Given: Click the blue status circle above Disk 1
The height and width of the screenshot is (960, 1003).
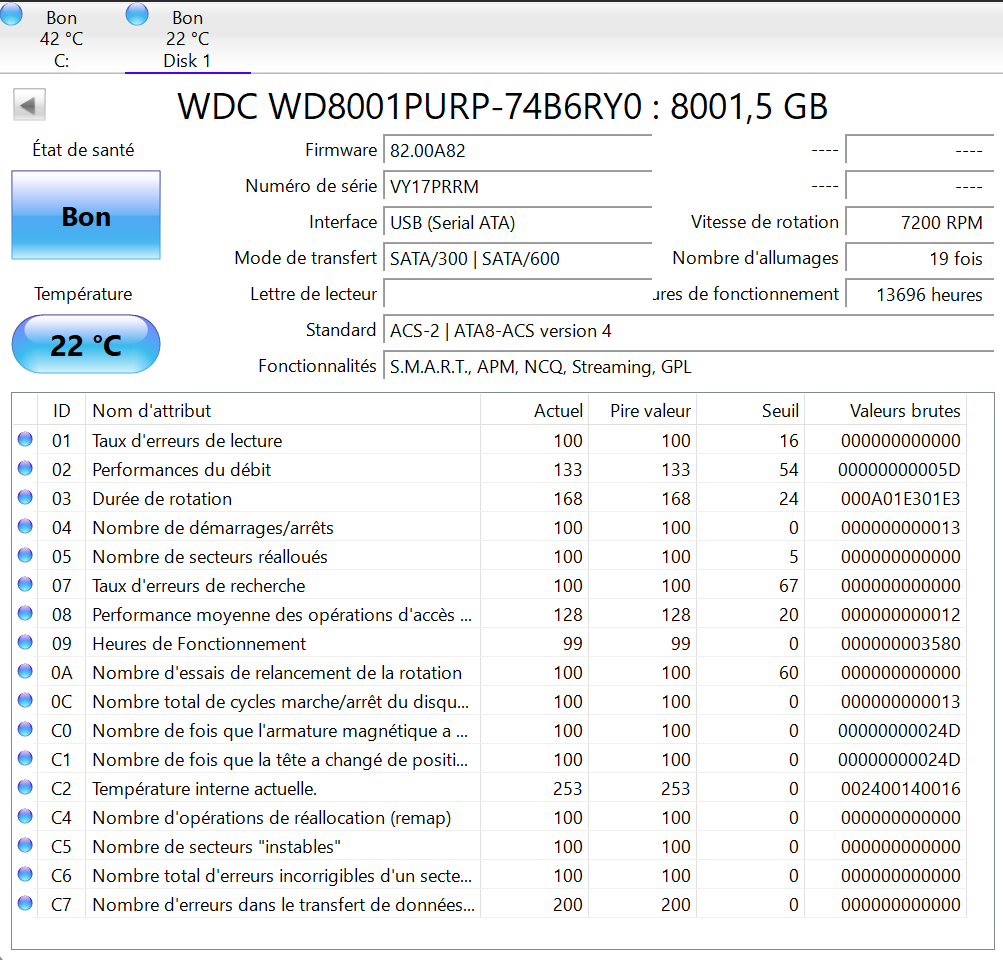Looking at the screenshot, I should pos(137,14).
